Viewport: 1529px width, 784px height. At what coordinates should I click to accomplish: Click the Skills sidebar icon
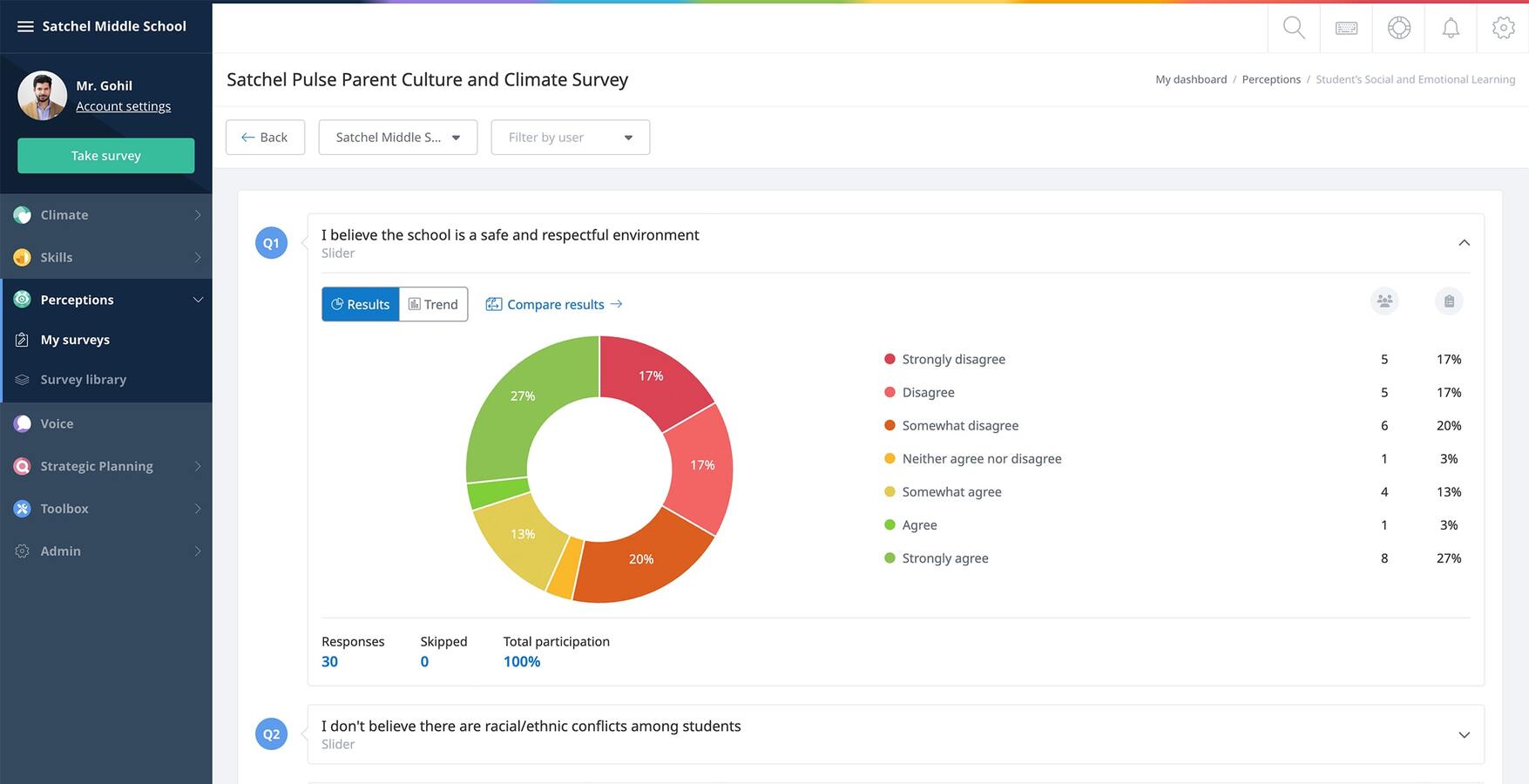(23, 257)
